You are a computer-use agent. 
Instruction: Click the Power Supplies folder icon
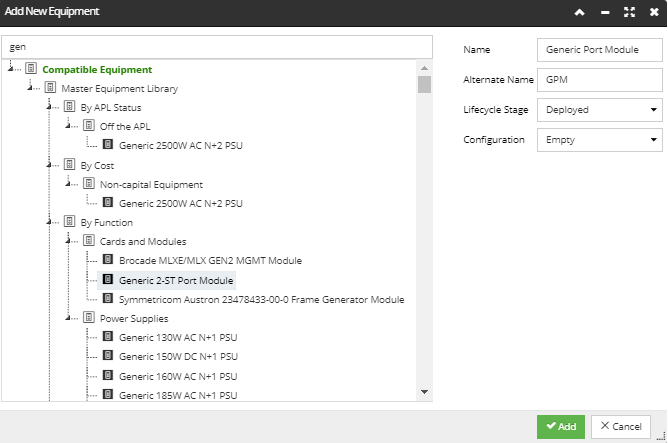[x=89, y=317]
